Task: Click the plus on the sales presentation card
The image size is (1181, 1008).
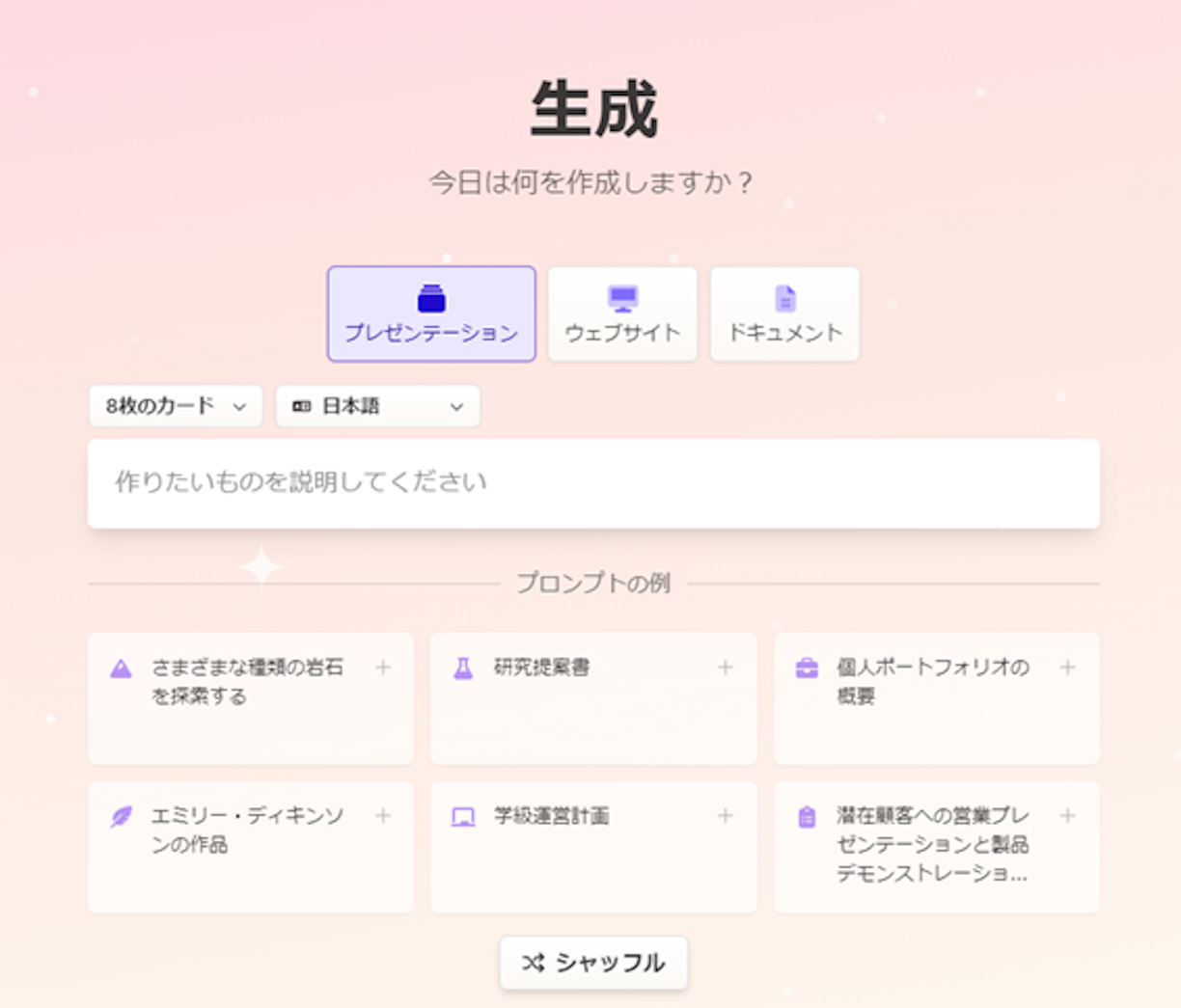Action: [x=1068, y=816]
